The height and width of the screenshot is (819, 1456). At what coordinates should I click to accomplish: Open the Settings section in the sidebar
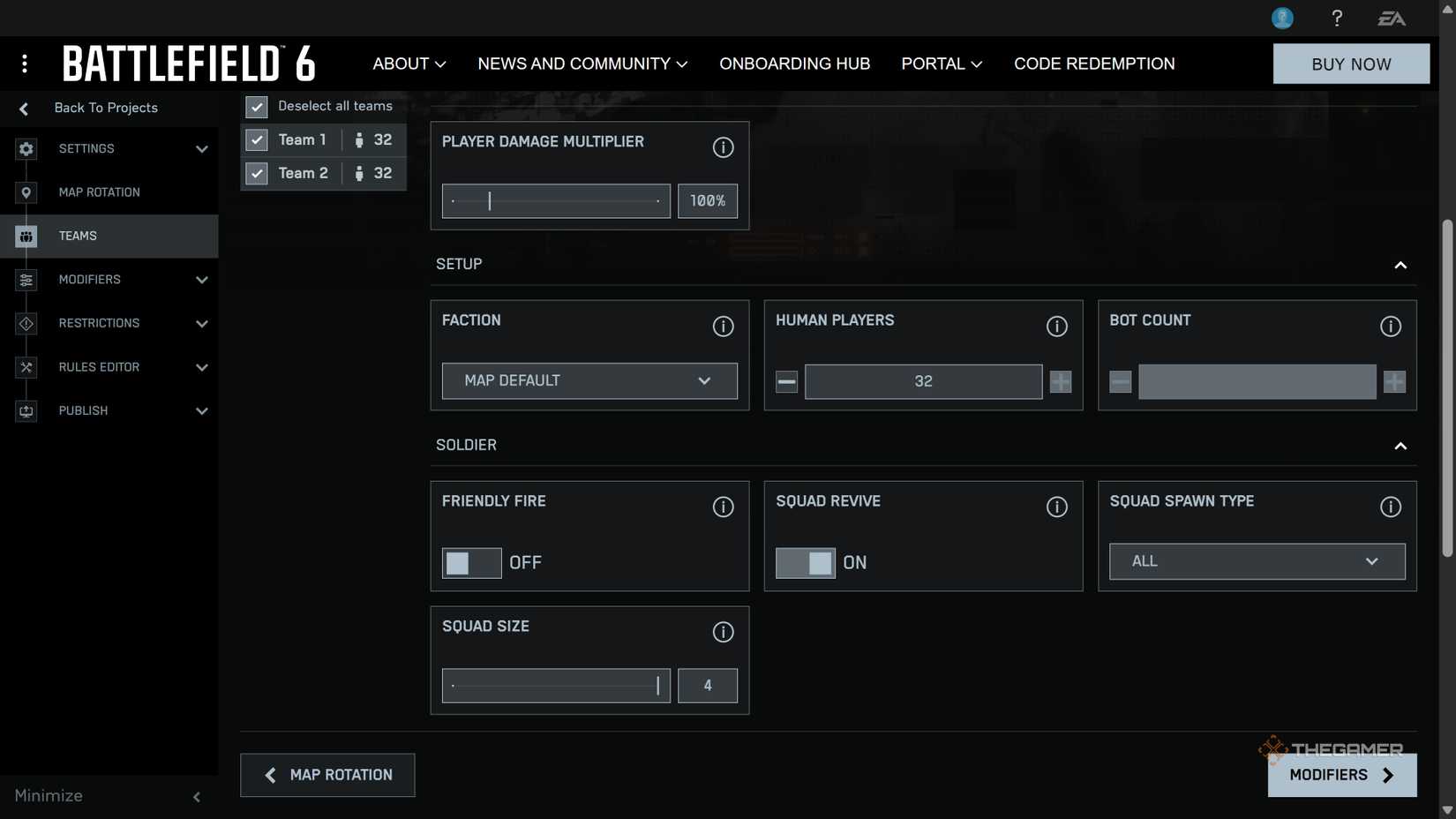click(26, 148)
